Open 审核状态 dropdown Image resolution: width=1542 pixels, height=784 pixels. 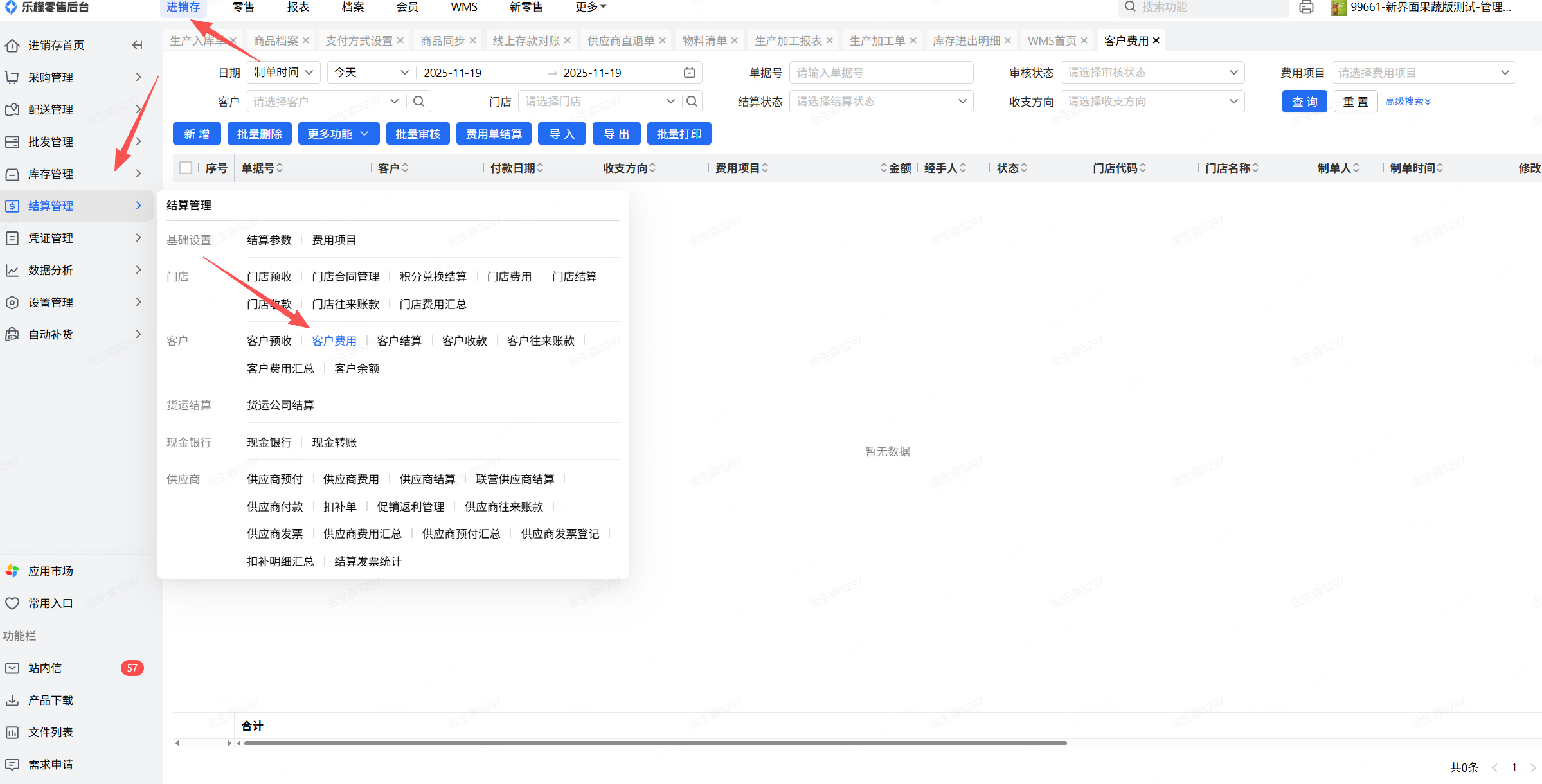1152,73
